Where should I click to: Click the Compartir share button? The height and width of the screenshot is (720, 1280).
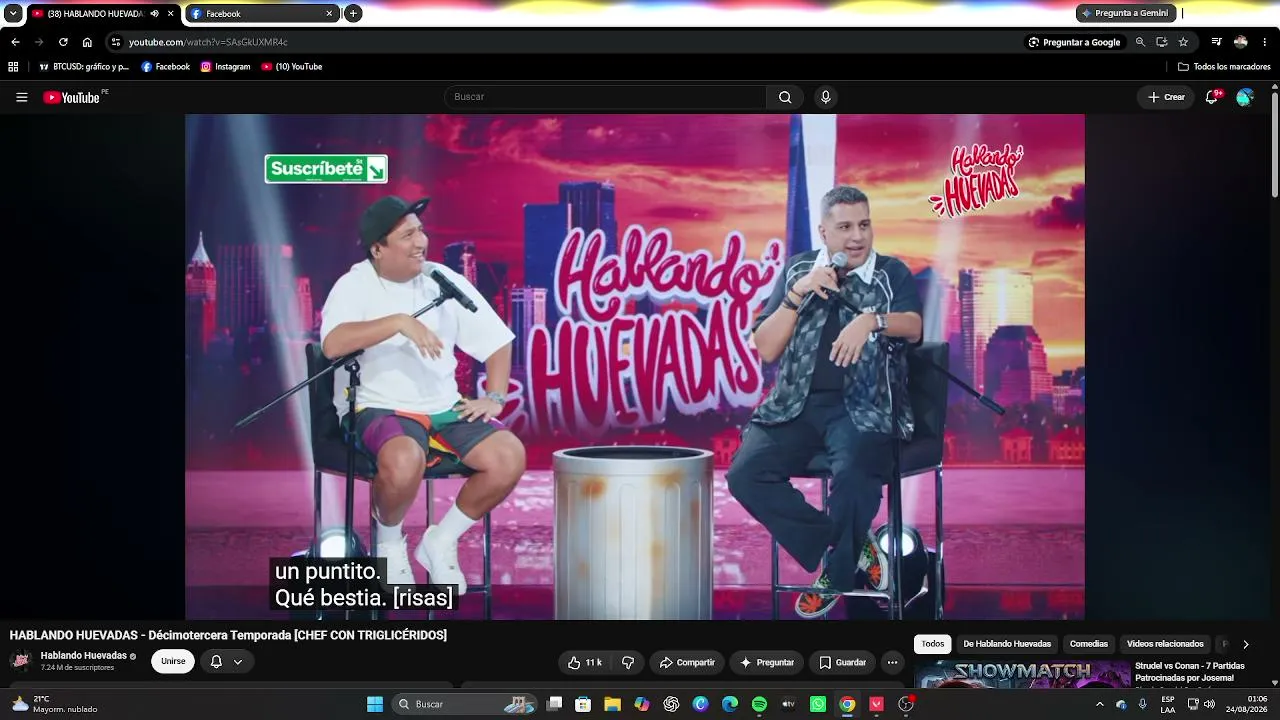click(x=687, y=662)
